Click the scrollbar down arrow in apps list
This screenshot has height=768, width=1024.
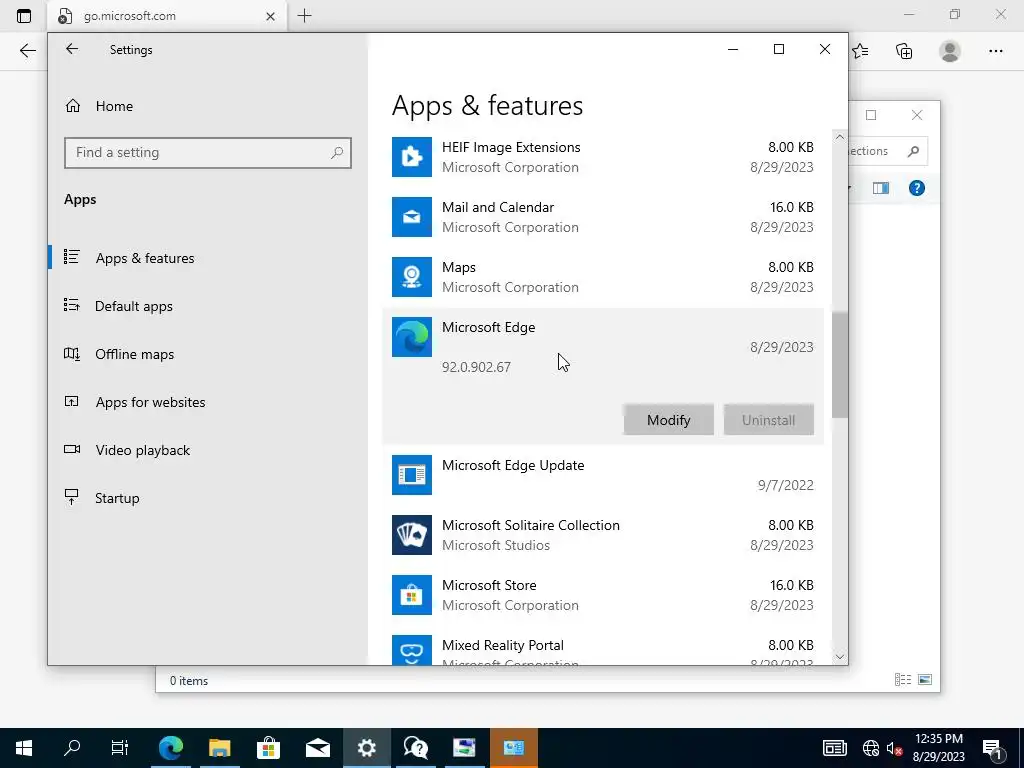tap(840, 657)
